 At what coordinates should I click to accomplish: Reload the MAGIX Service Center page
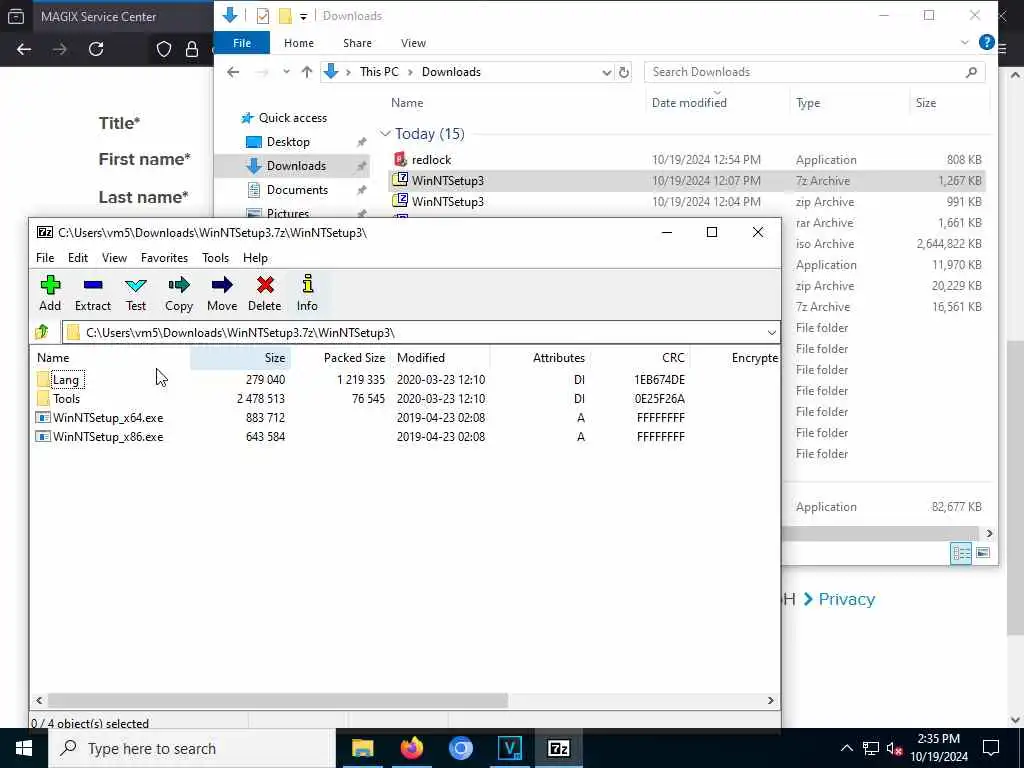pos(96,49)
